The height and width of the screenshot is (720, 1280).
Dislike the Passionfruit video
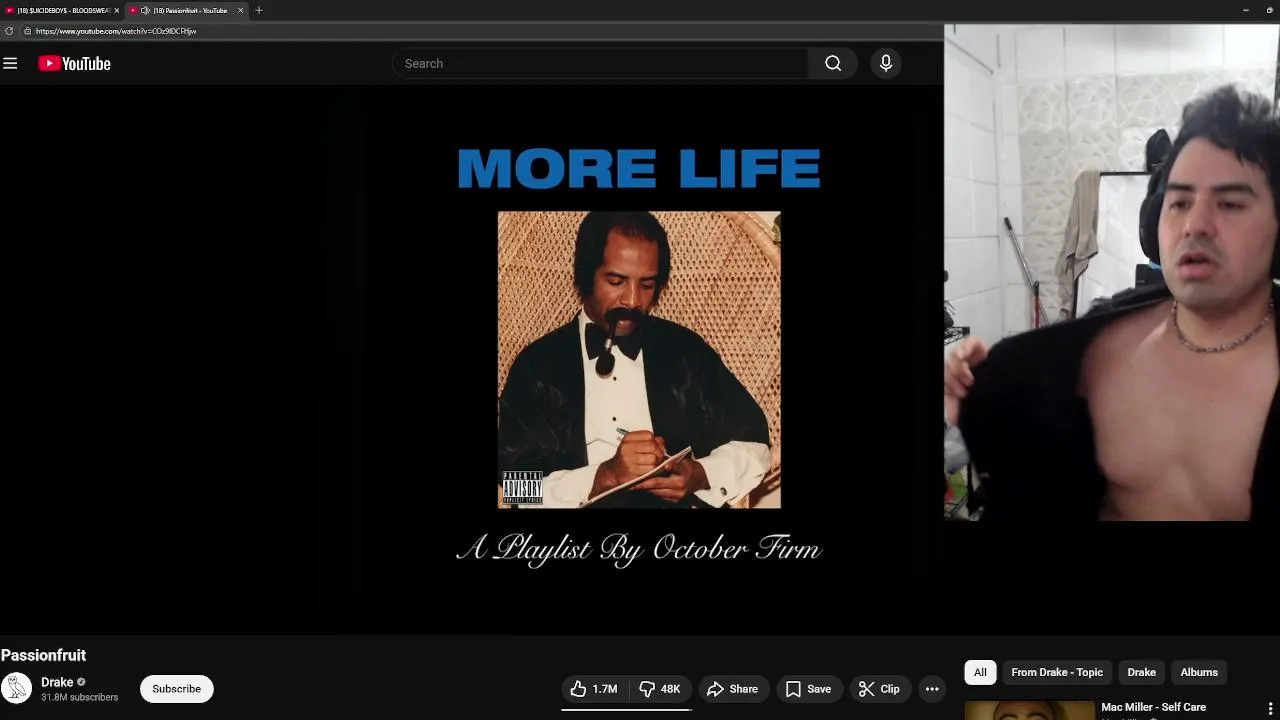point(660,689)
